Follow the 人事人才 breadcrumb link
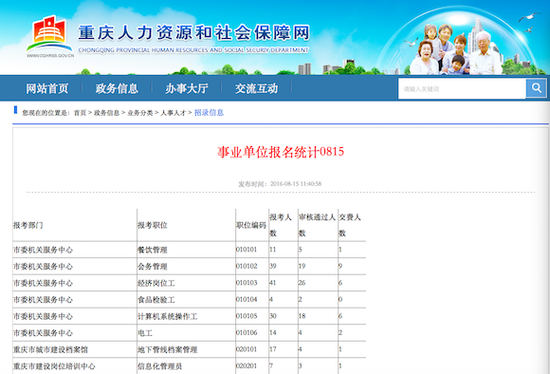 tap(173, 113)
